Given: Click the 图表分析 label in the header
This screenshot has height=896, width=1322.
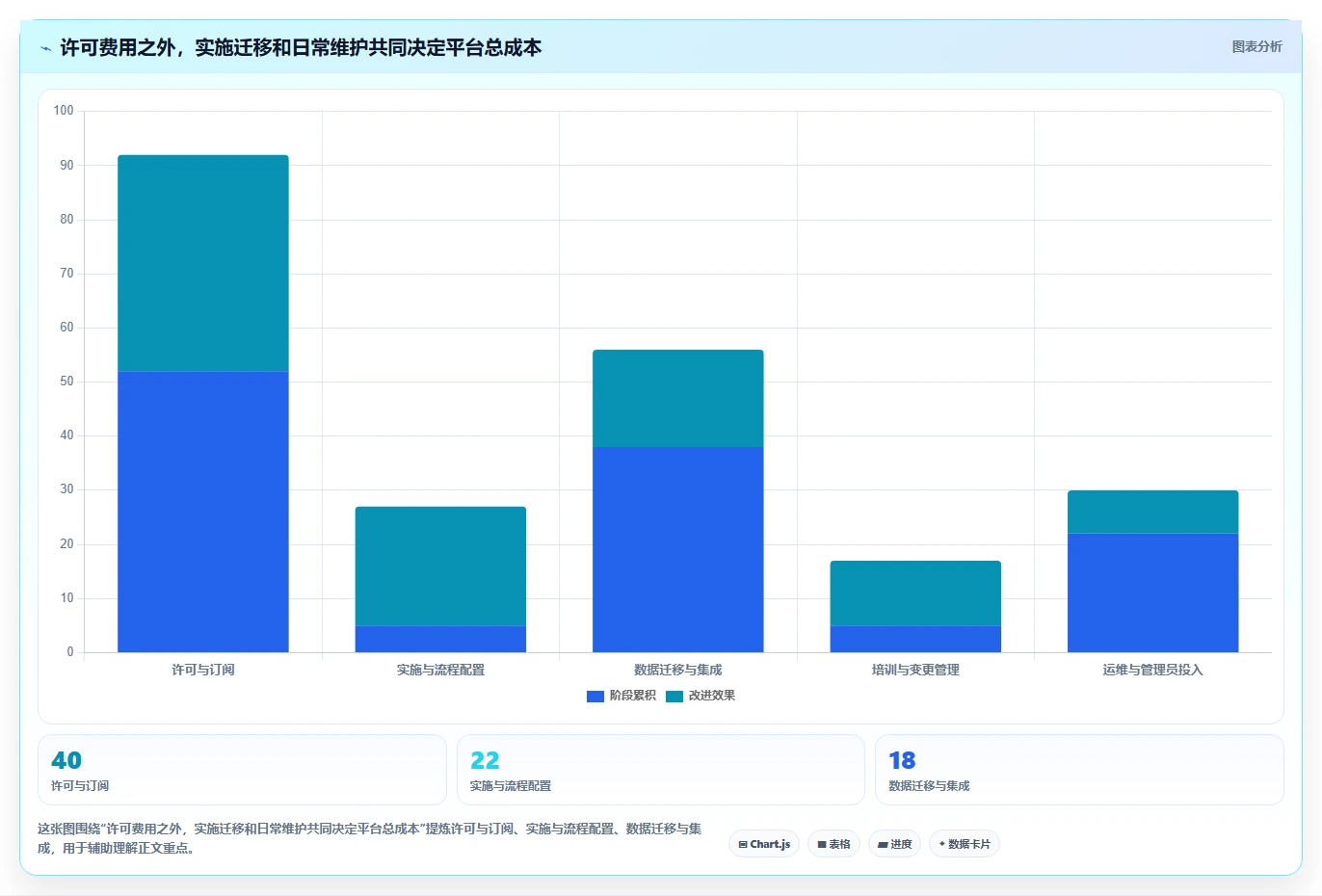Looking at the screenshot, I should [x=1256, y=46].
